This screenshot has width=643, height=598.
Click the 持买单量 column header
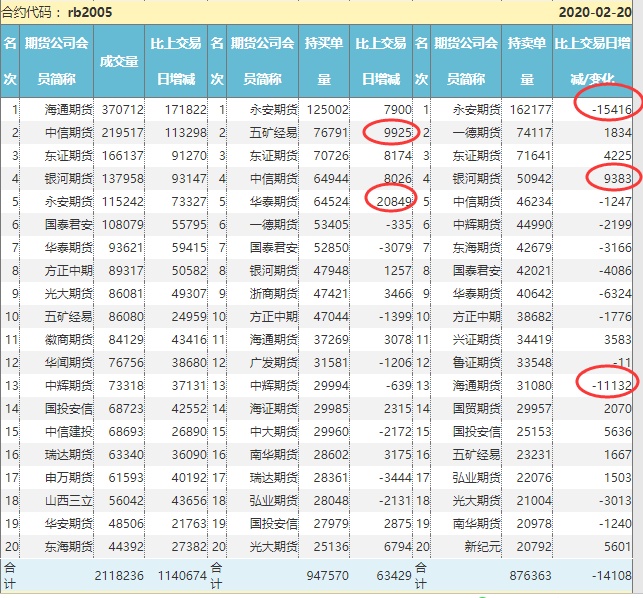(x=324, y=61)
